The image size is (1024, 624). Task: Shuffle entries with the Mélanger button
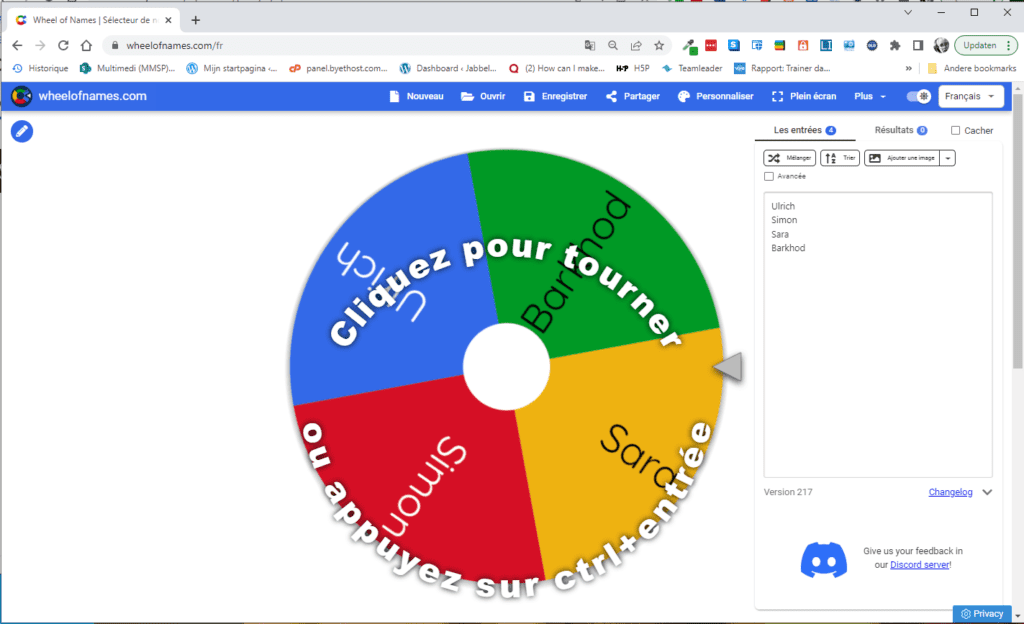coord(789,158)
